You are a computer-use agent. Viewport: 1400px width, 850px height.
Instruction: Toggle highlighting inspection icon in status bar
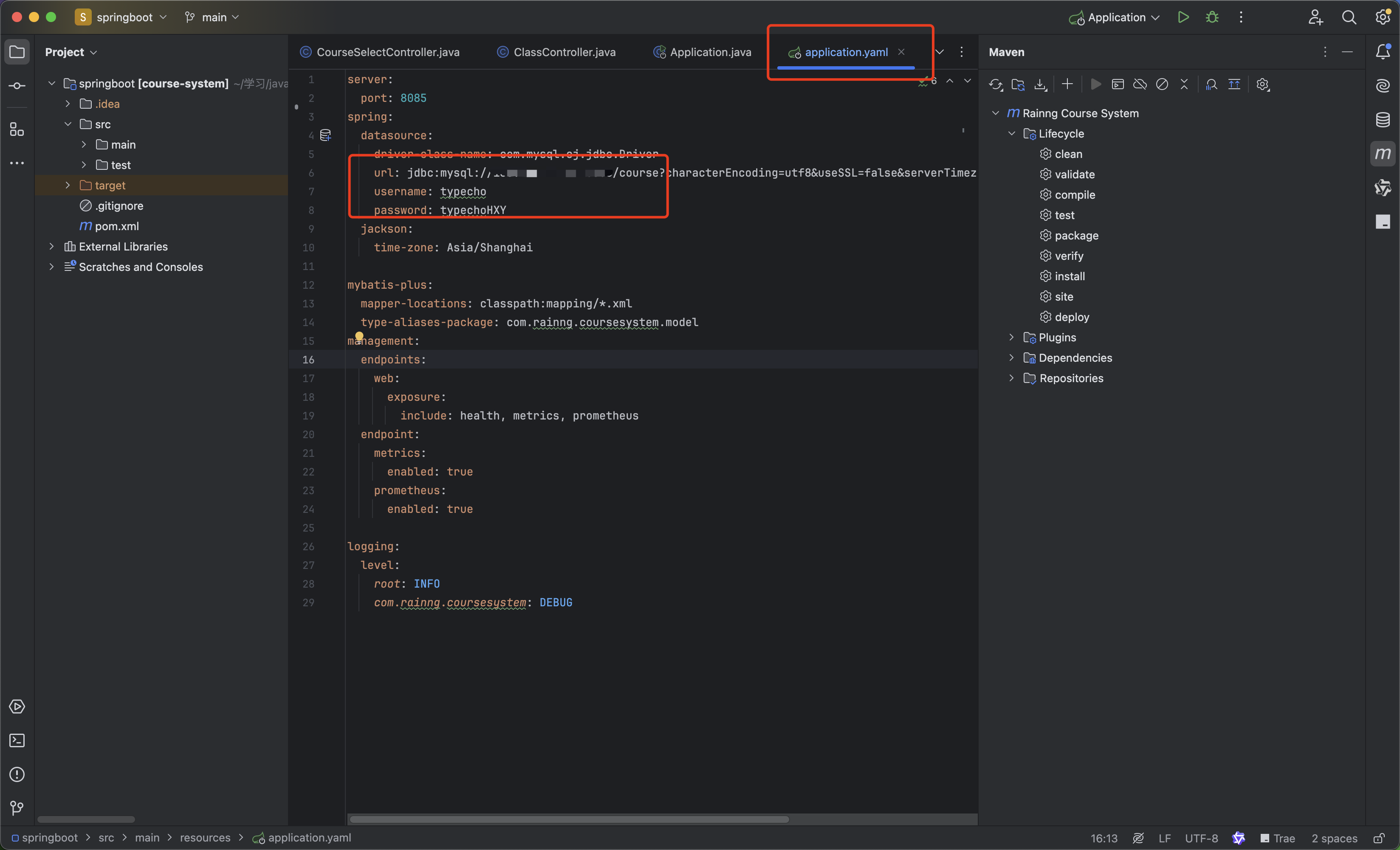click(x=1138, y=838)
